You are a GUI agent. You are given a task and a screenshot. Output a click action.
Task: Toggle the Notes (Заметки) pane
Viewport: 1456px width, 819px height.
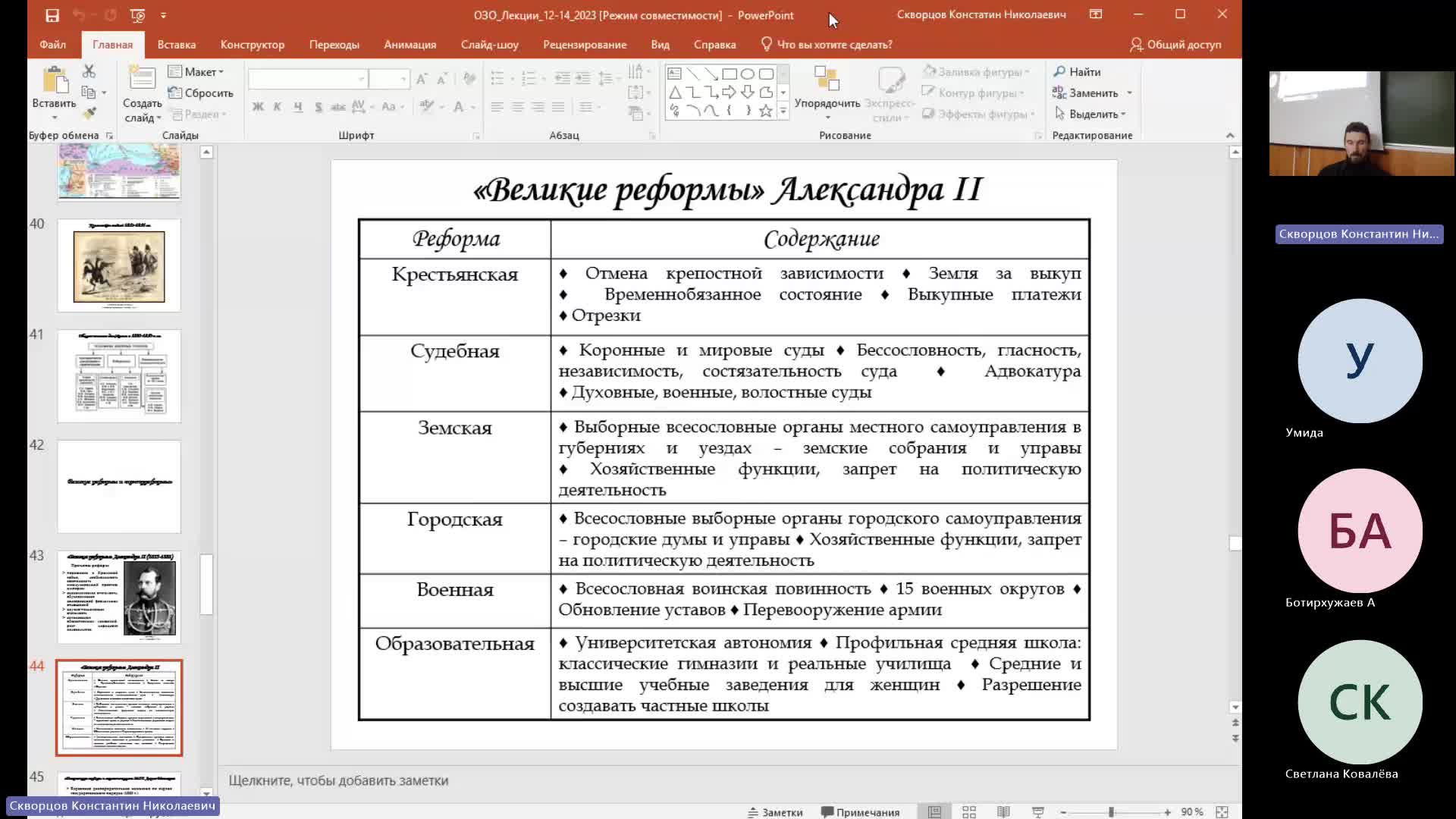775,812
